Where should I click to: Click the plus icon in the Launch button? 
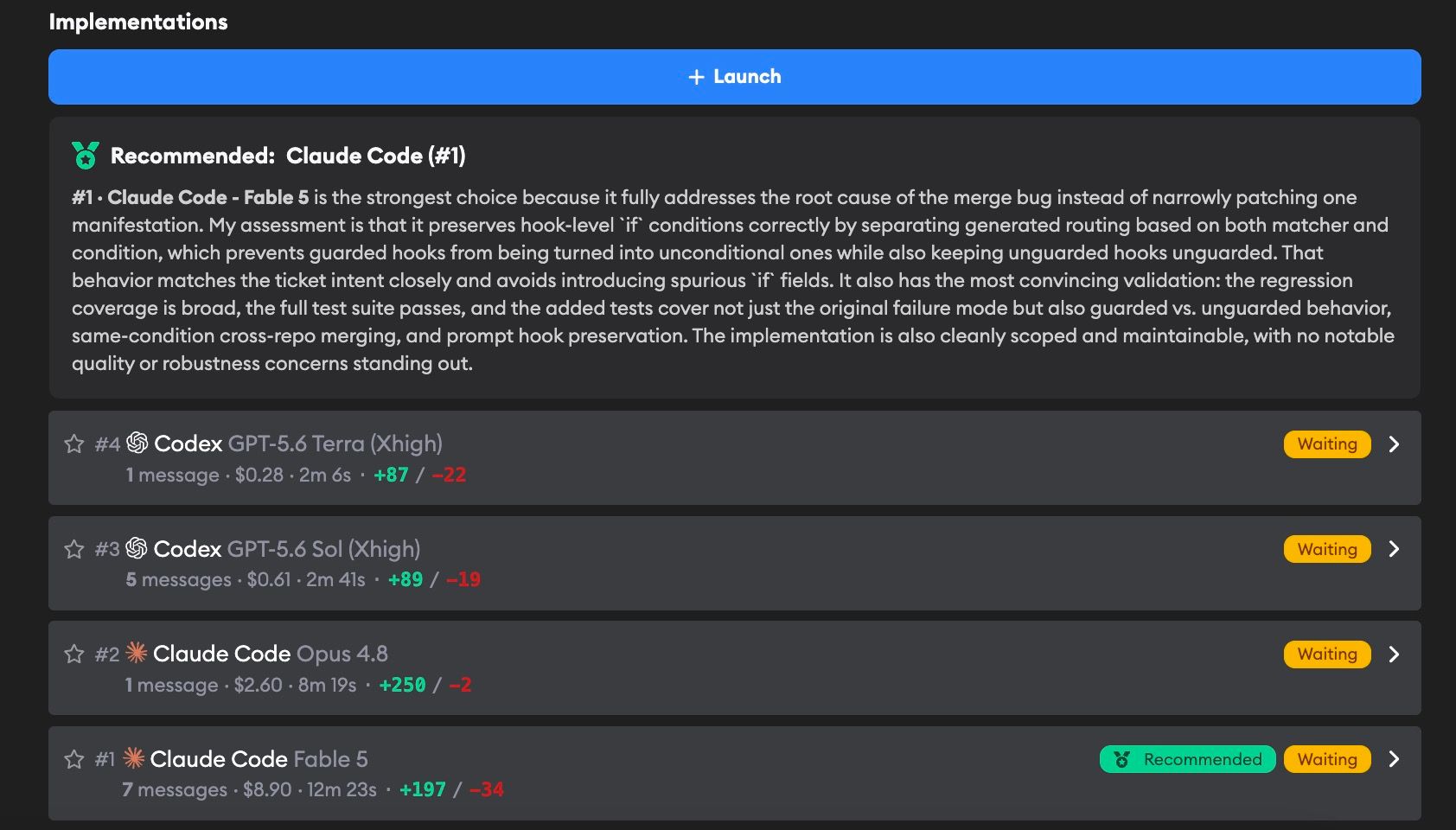(696, 77)
